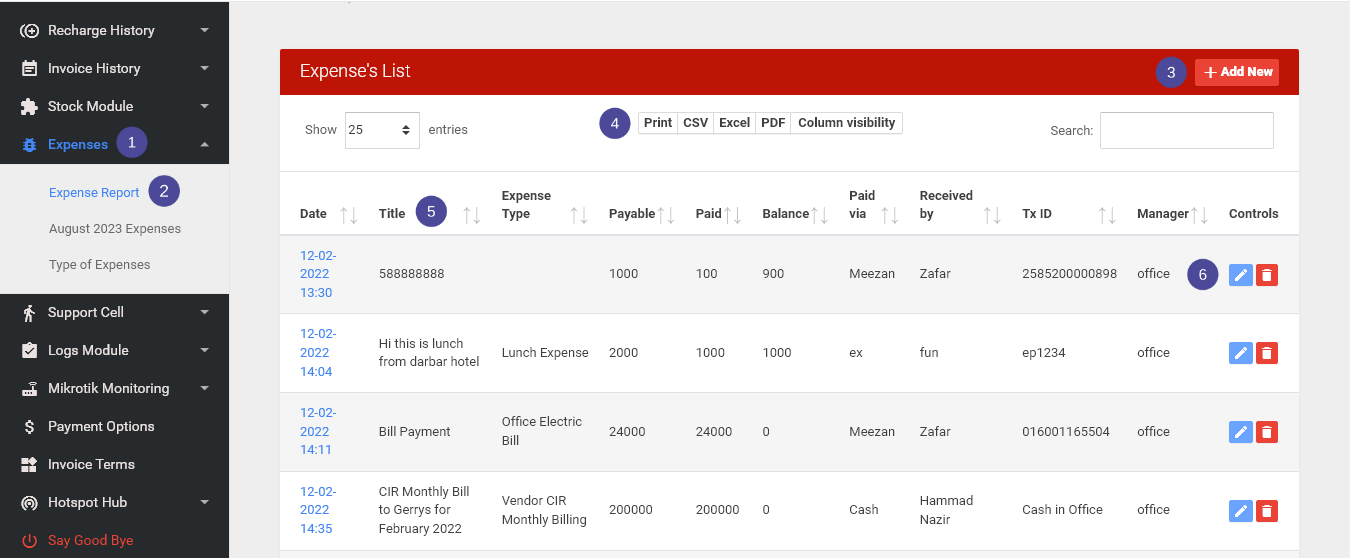Click the Expenses bug icon in sidebar
Viewport: 1350px width, 558px height.
pyautogui.click(x=29, y=145)
